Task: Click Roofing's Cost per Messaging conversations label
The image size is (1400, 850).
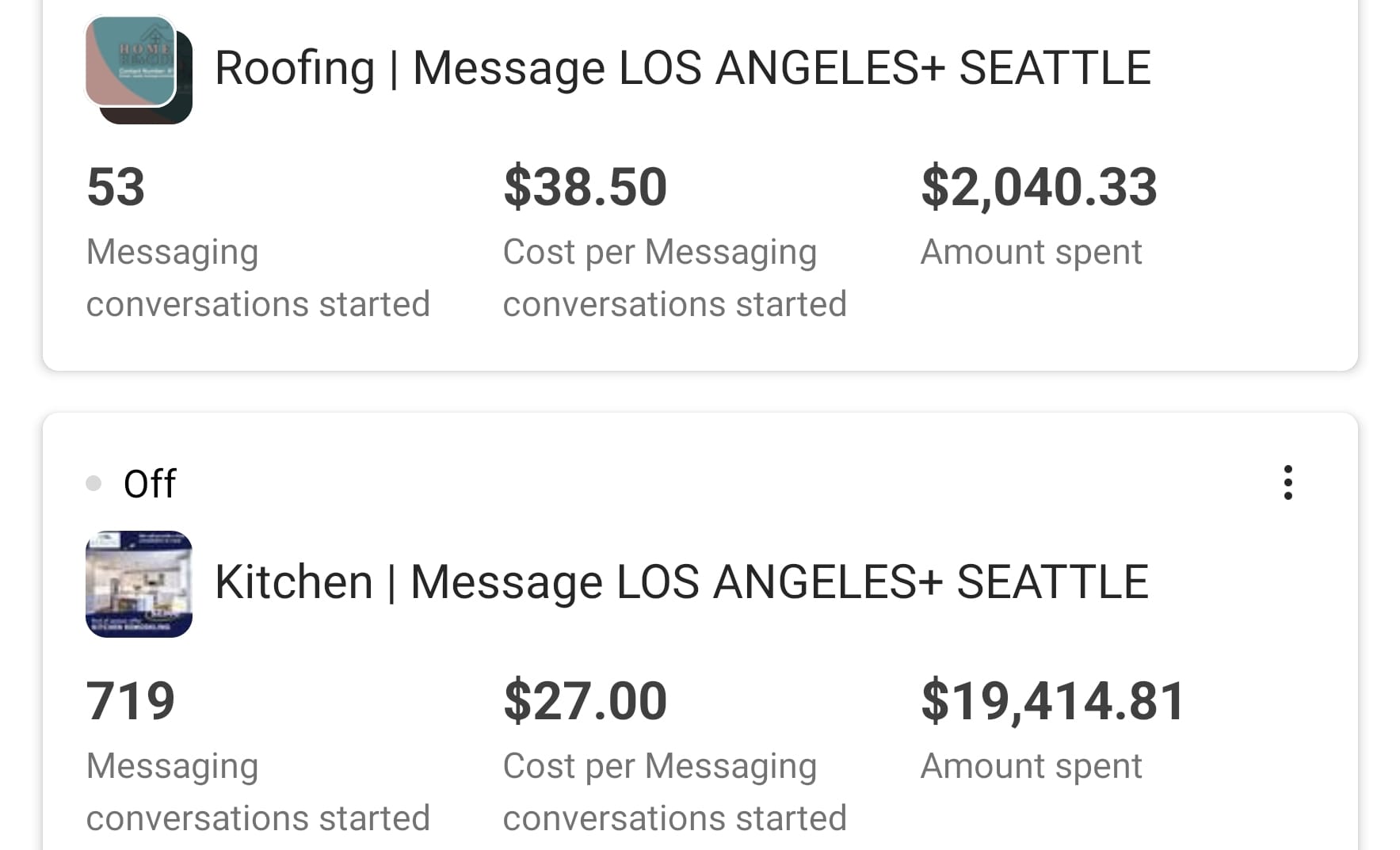Action: point(674,278)
